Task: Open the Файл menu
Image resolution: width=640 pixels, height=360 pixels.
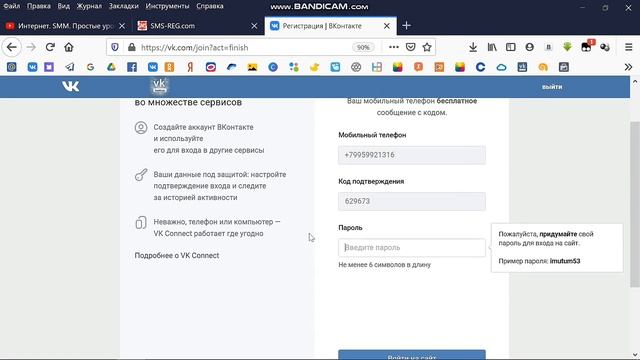Action: point(12,6)
